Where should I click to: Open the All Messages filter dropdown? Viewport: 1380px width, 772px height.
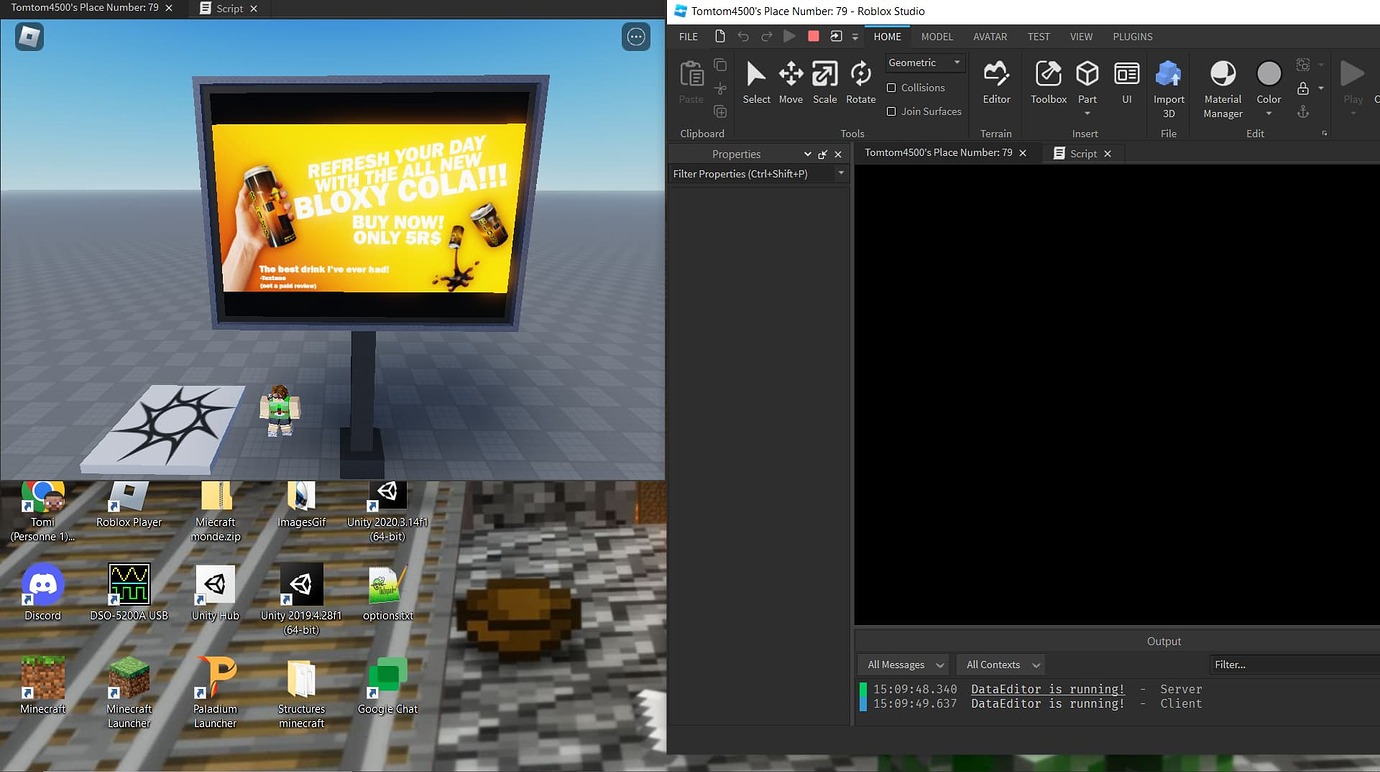[902, 664]
